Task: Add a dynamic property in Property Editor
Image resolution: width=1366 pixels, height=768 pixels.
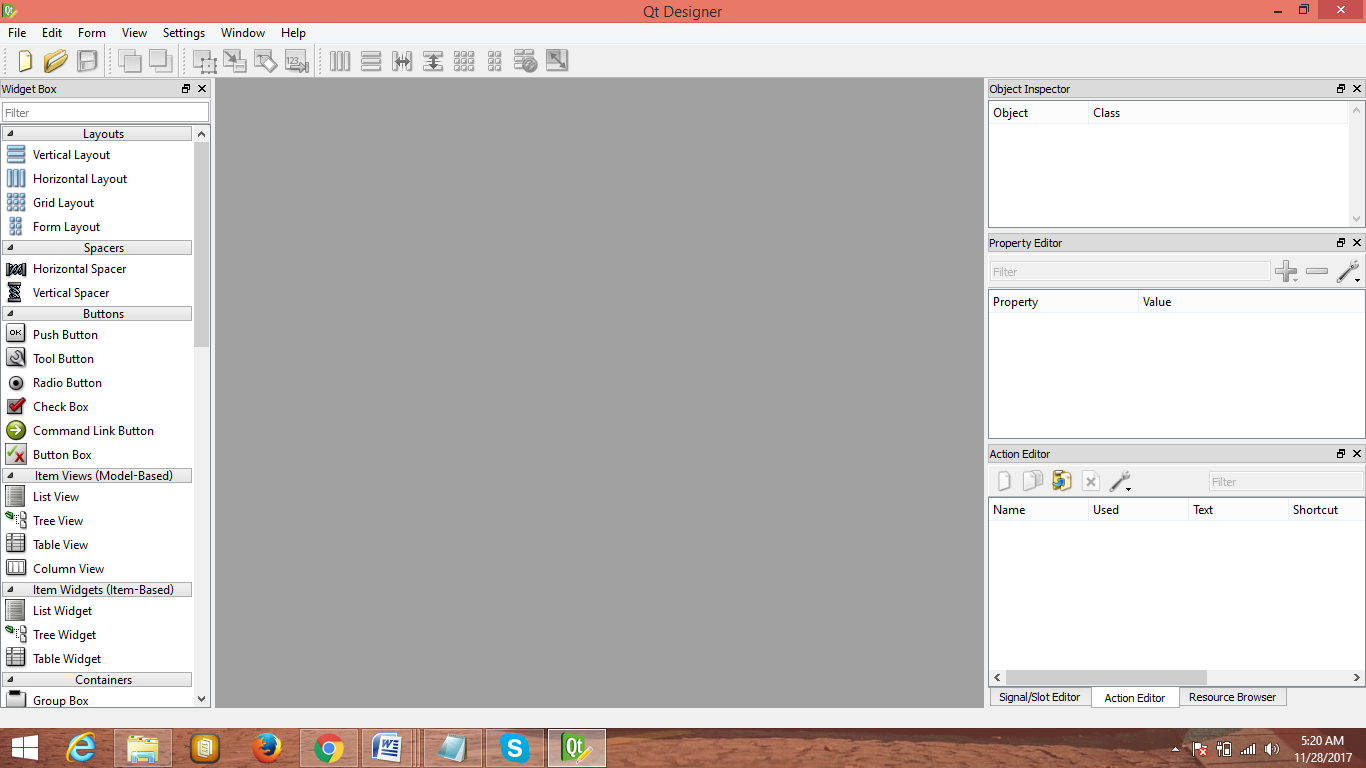Action: click(1286, 271)
